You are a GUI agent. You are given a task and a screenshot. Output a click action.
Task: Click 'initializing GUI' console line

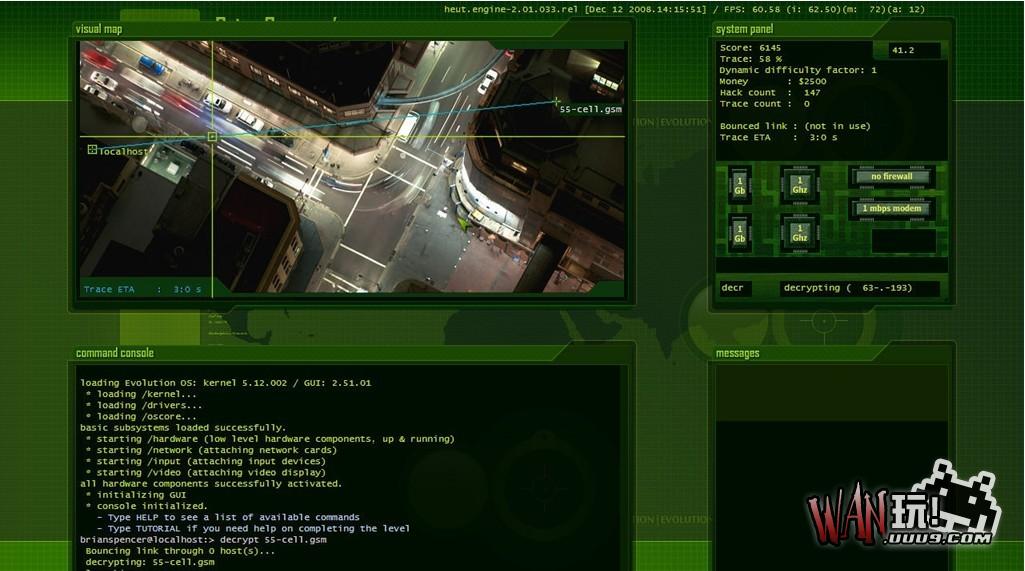(136, 494)
